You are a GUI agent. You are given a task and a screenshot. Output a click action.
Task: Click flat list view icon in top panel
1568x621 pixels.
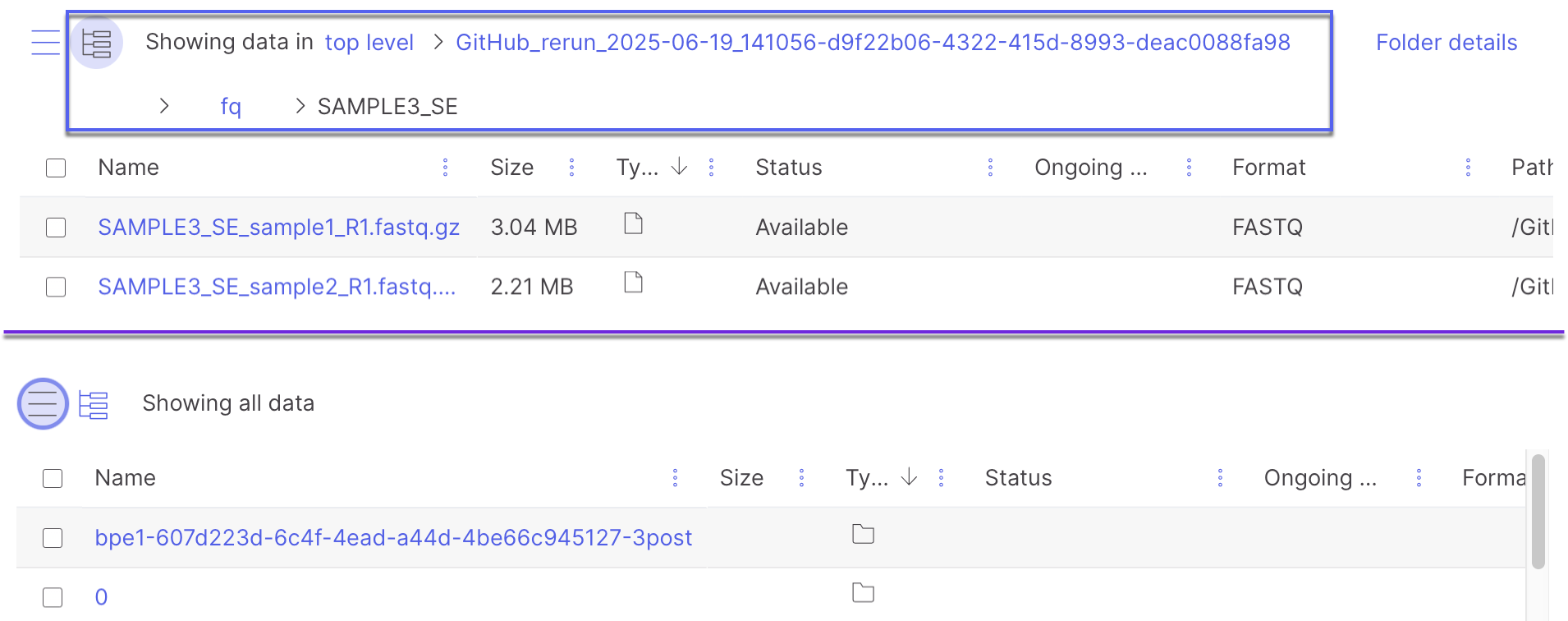click(x=45, y=43)
